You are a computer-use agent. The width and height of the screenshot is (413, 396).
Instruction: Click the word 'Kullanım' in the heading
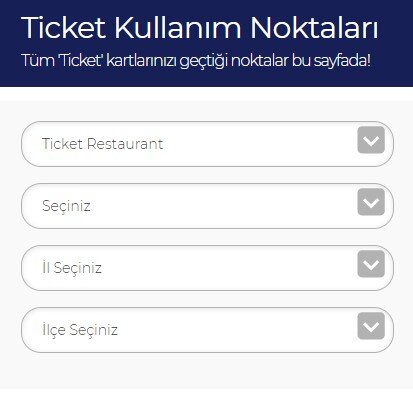click(x=178, y=27)
